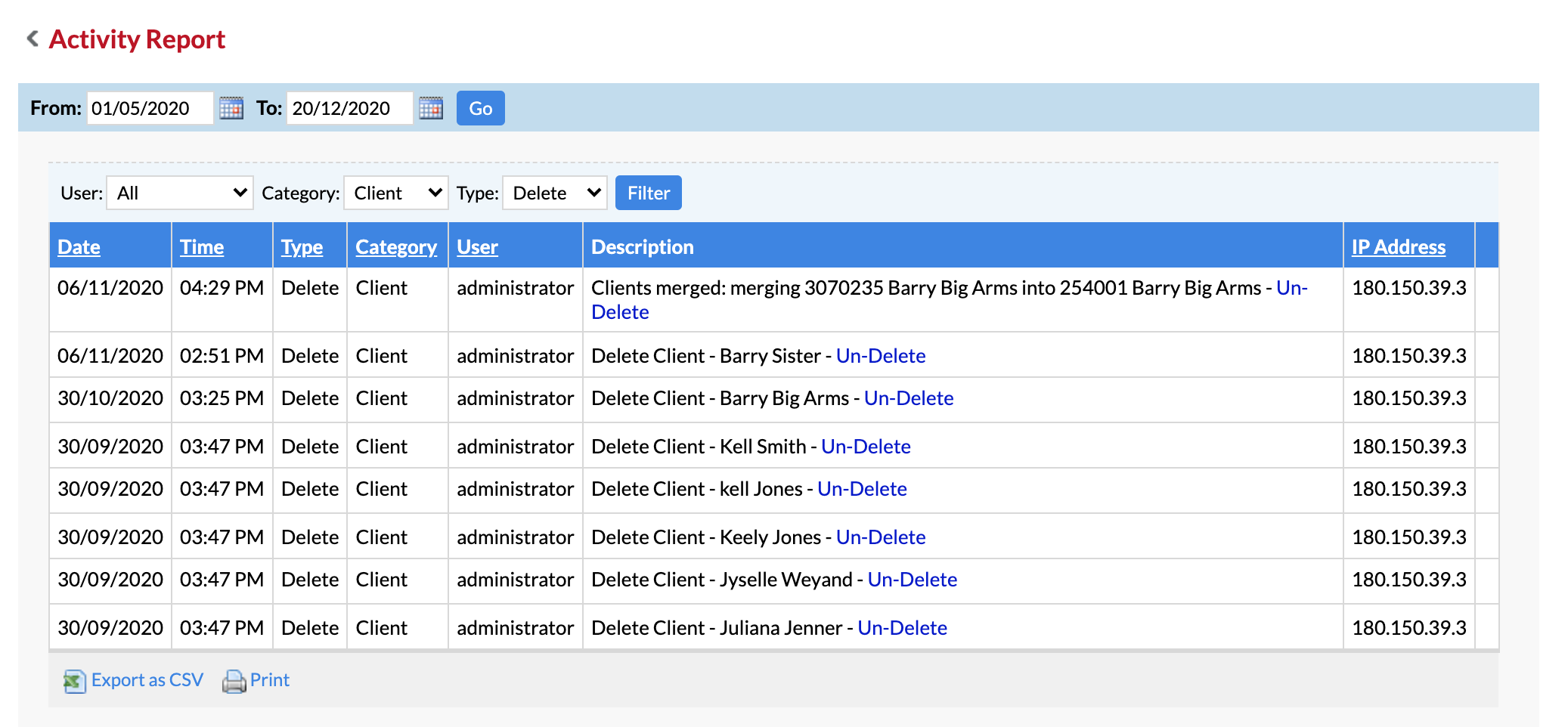Sort the table by Type column
This screenshot has width=1568, height=727.
tap(302, 247)
